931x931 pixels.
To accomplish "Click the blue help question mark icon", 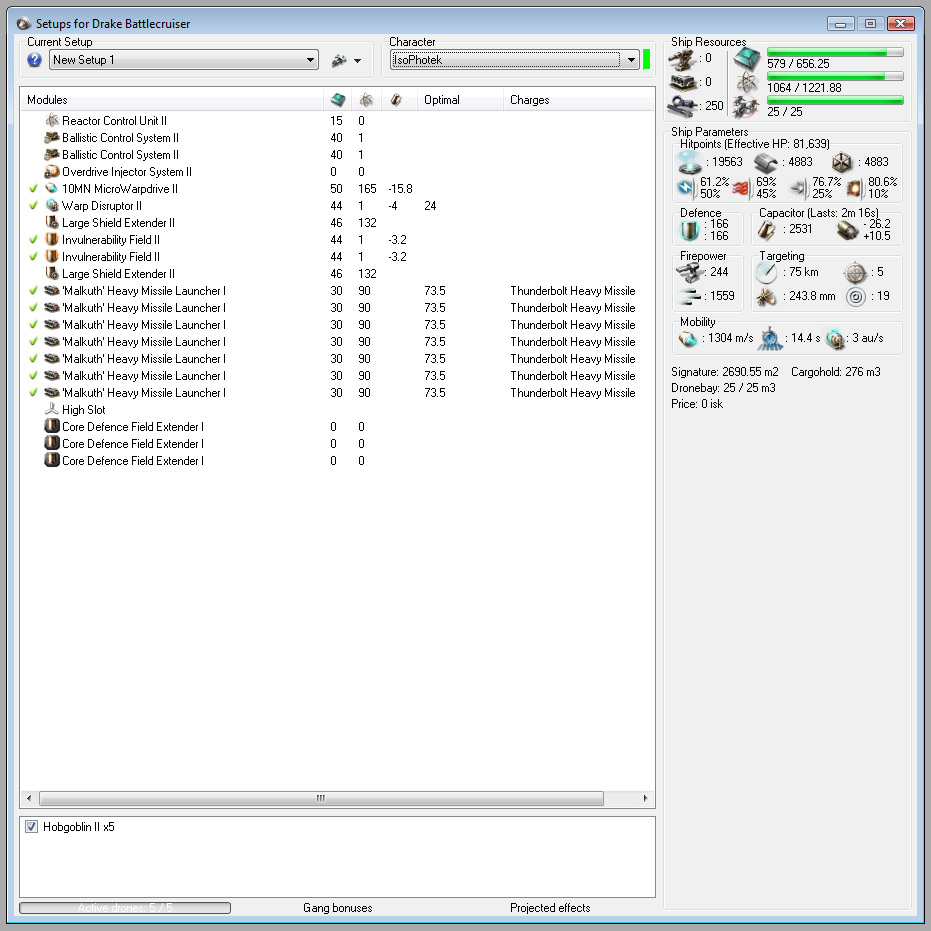I will point(34,60).
